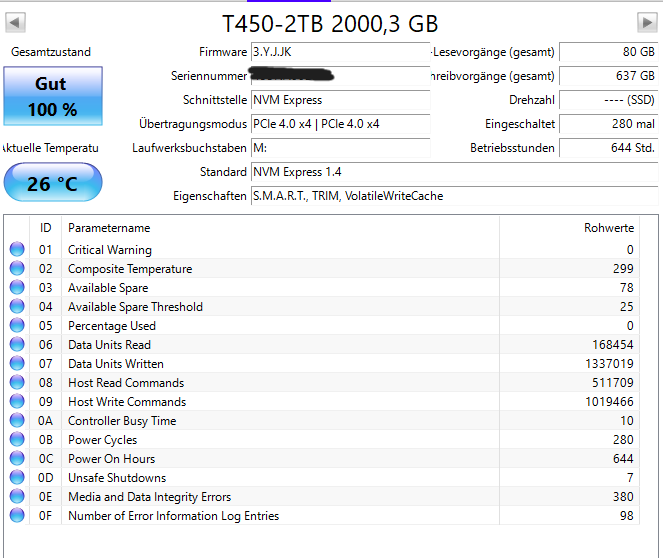
Task: Click status orb for Host Read Commands row
Action: [x=17, y=383]
